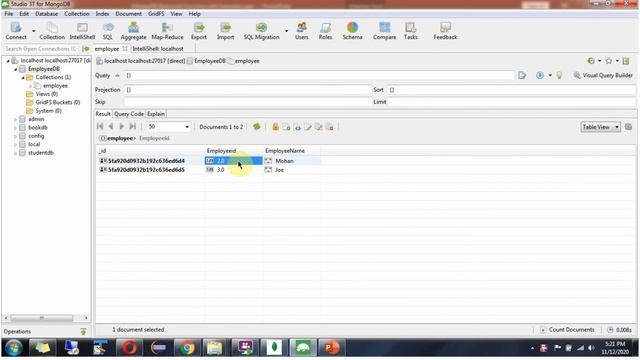Click the Query input field

(319, 76)
